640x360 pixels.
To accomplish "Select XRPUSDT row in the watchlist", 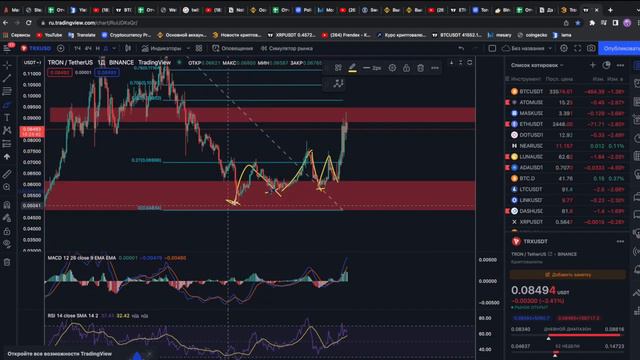I will [567, 222].
